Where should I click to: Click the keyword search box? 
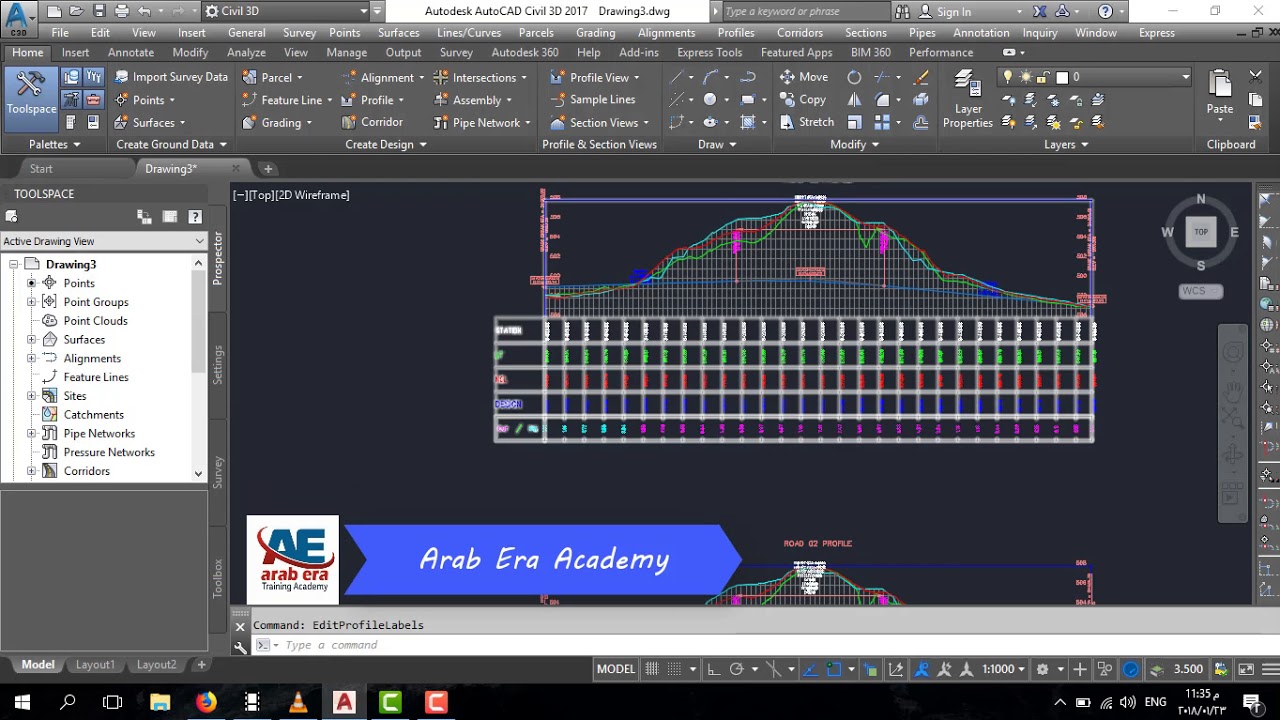805,12
